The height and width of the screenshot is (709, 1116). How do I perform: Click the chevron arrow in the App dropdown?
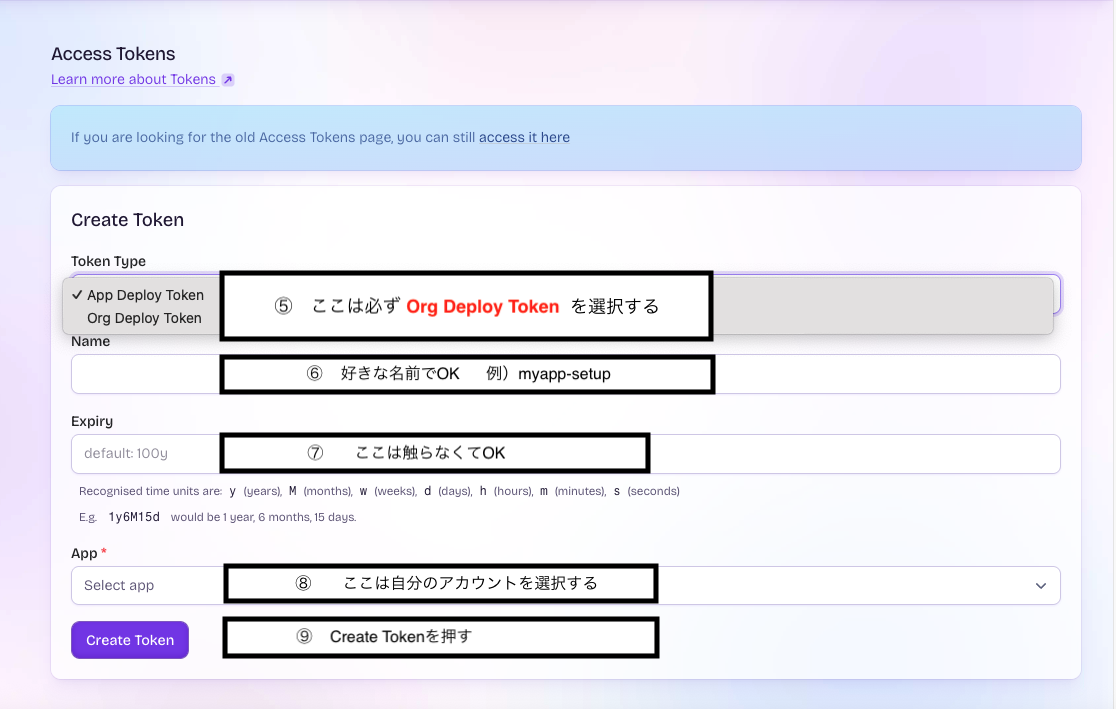tap(1041, 586)
